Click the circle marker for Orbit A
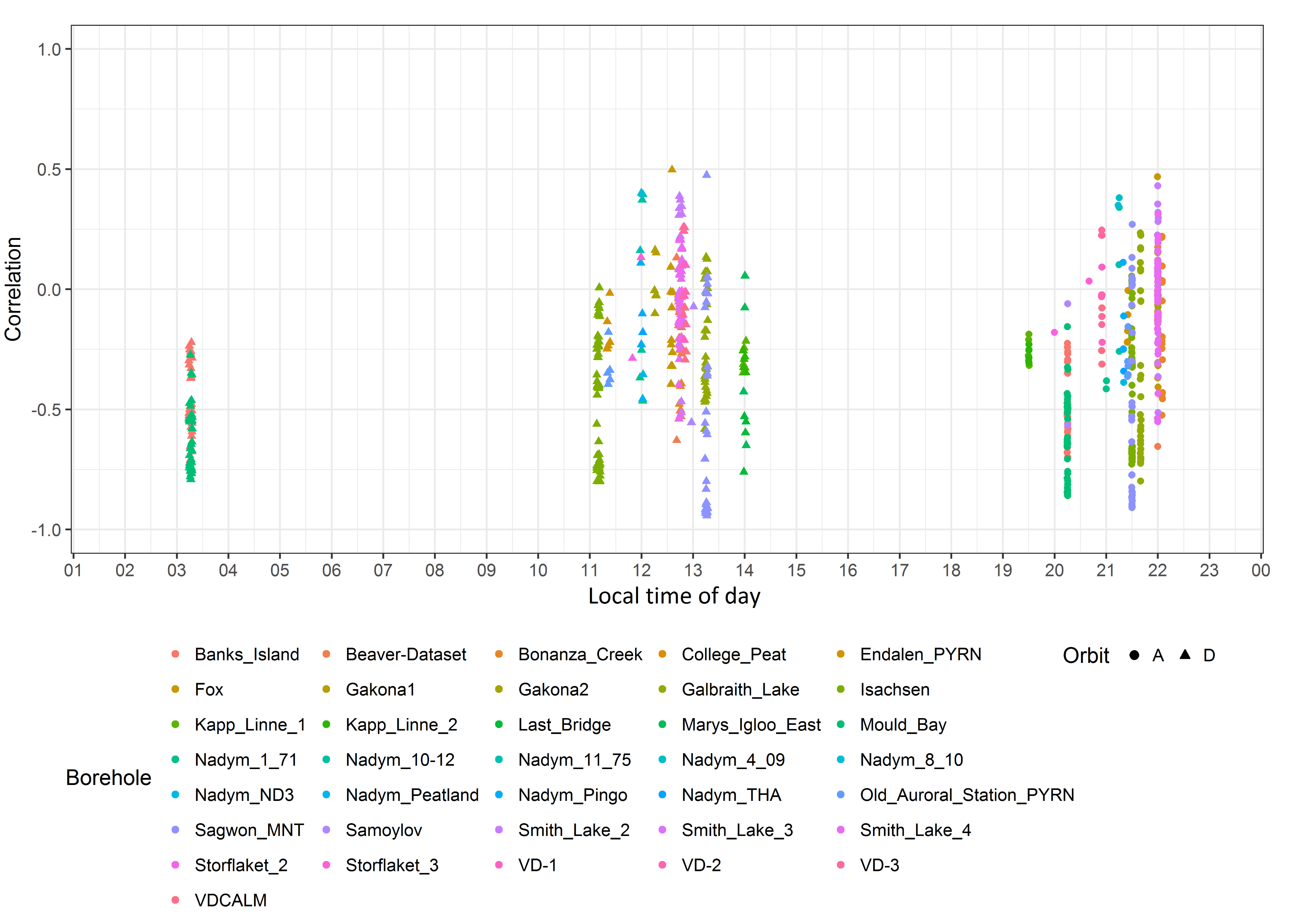The width and height of the screenshot is (1290, 924). pos(1134,655)
